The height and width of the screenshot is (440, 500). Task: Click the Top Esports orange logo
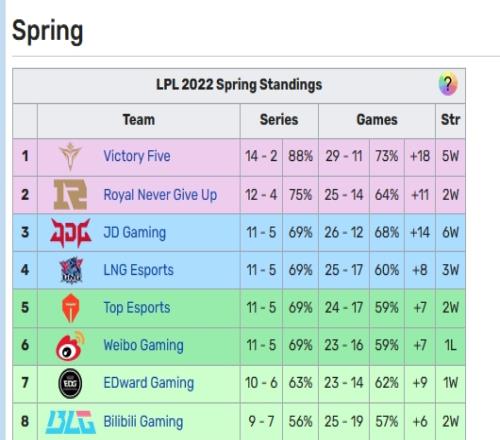coord(70,308)
